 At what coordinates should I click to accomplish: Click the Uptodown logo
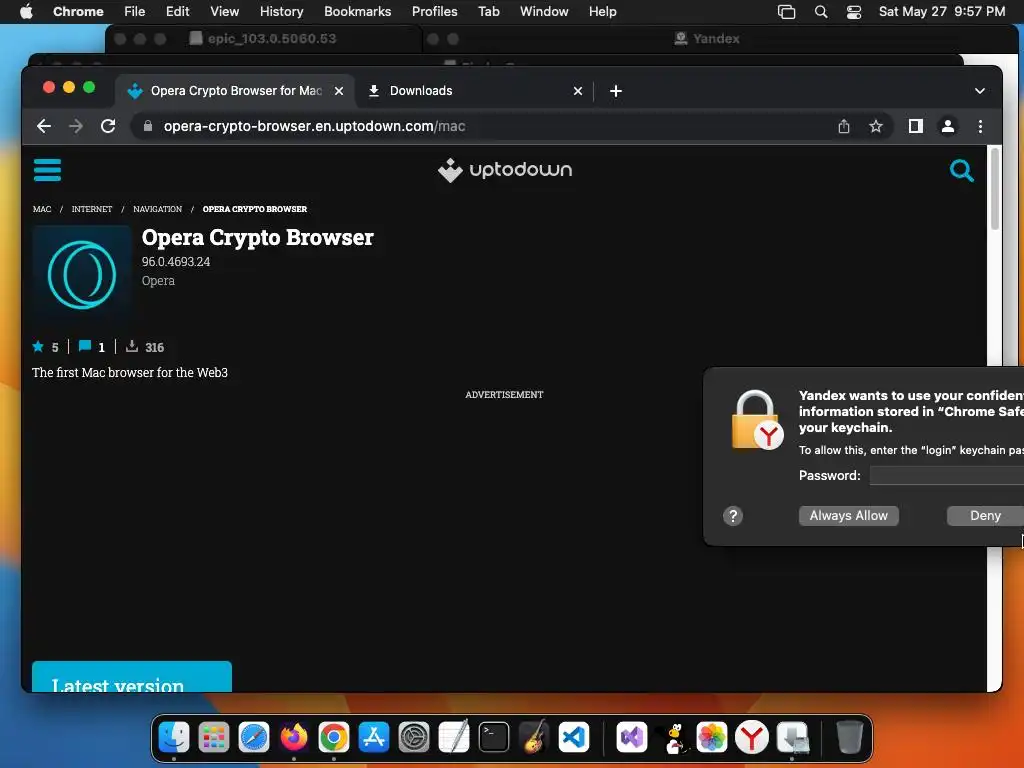505,170
